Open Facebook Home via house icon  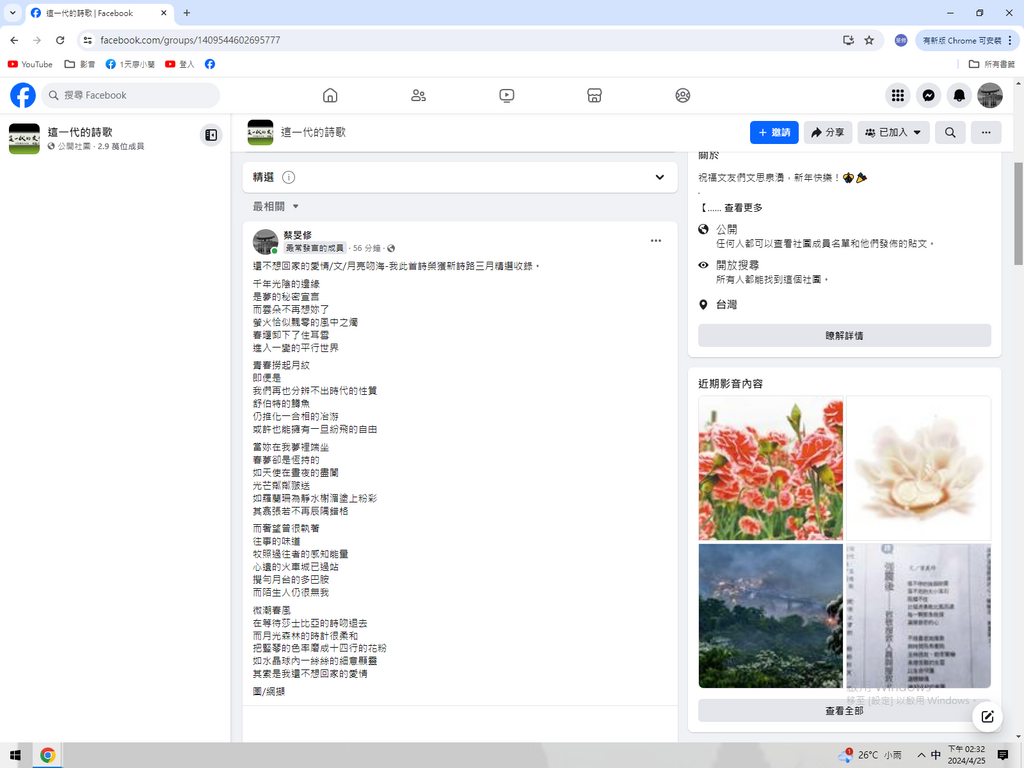(330, 96)
